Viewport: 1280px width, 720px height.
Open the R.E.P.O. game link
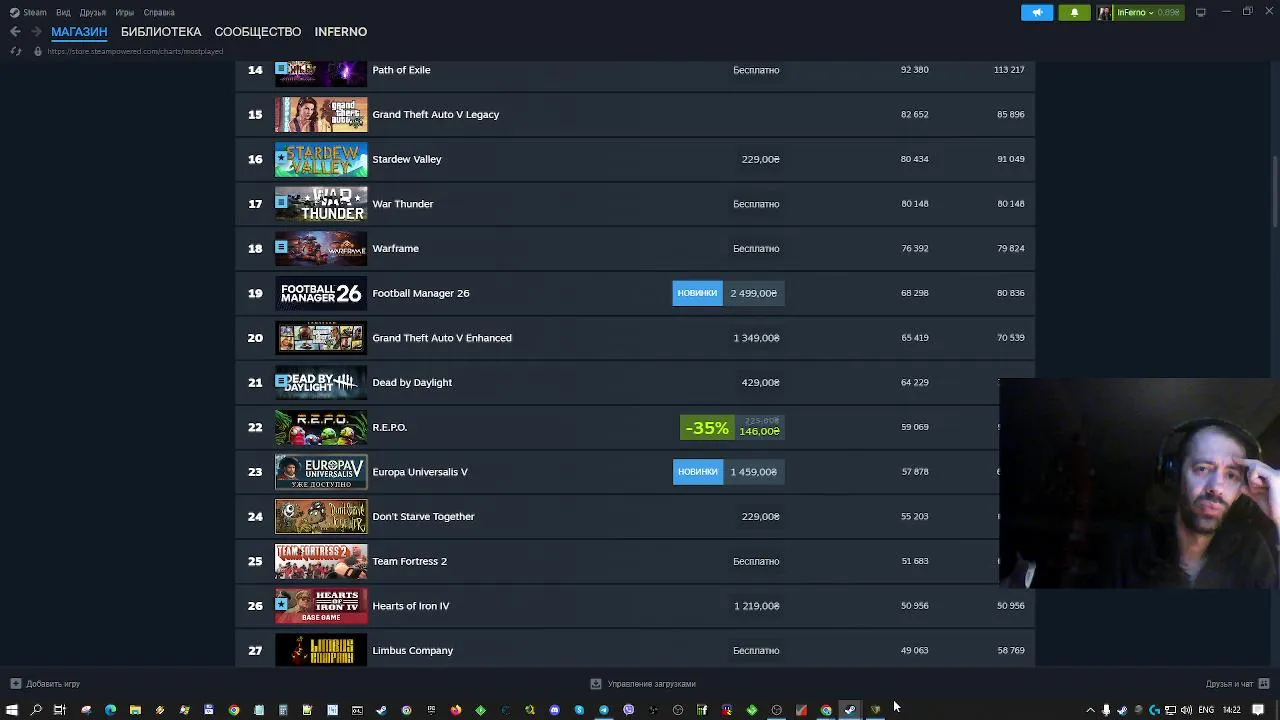pyautogui.click(x=389, y=427)
